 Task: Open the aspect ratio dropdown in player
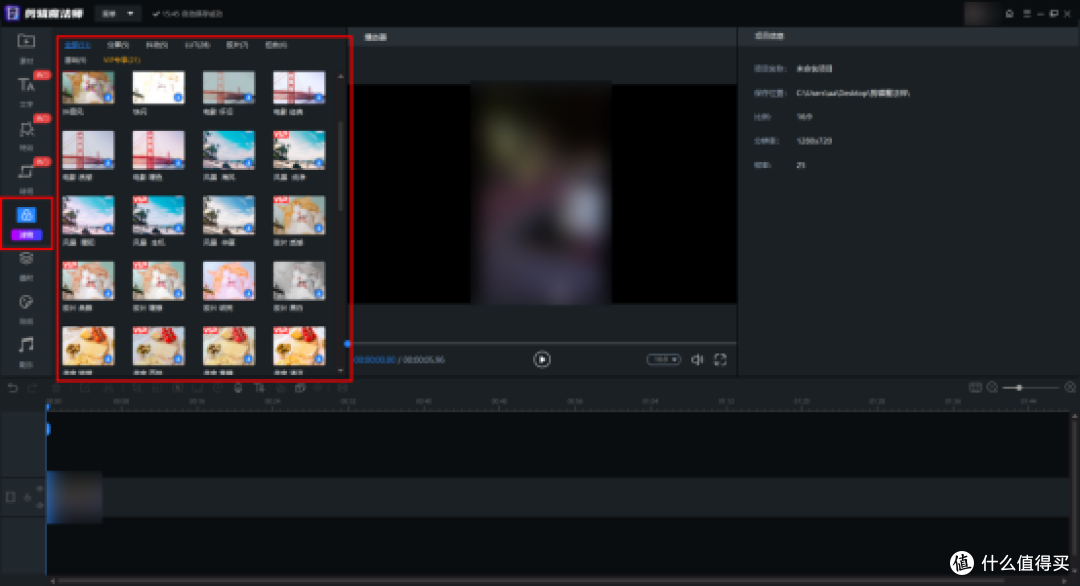click(663, 359)
